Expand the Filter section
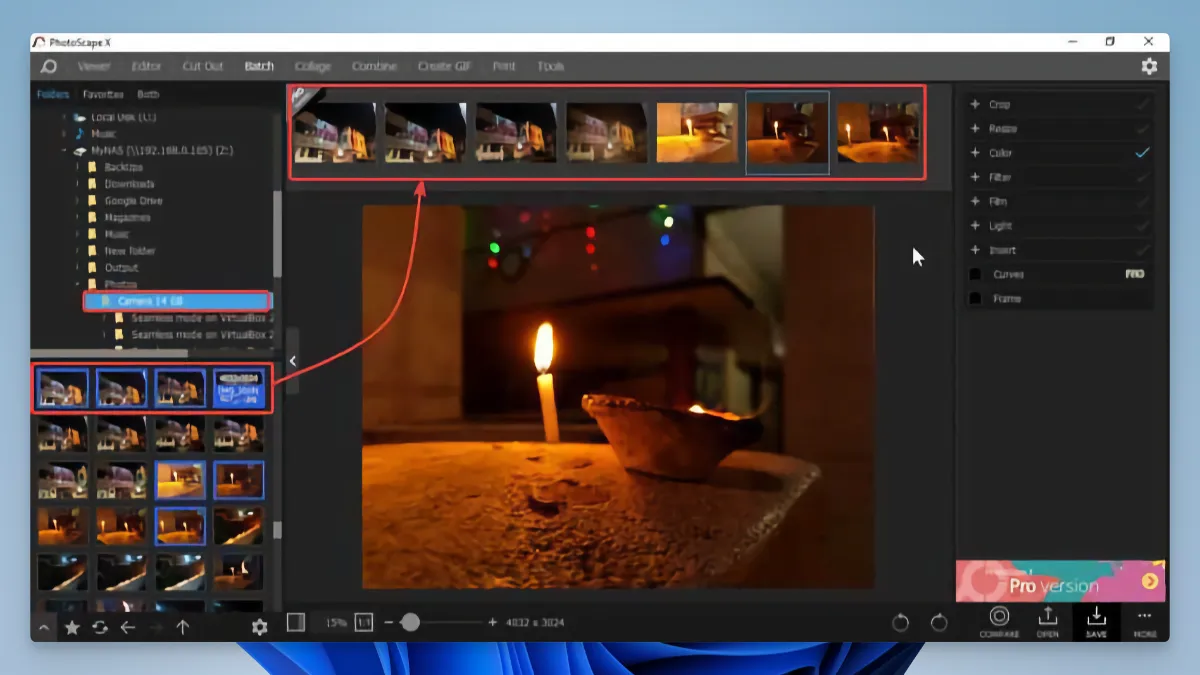This screenshot has height=675, width=1200. pos(973,177)
